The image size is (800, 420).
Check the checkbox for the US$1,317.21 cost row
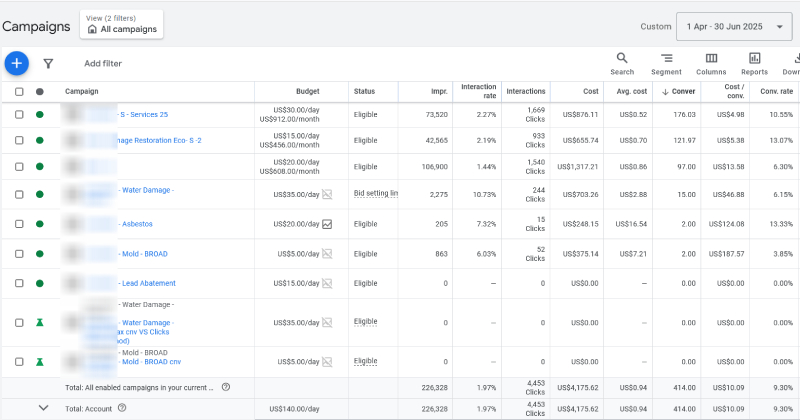19,167
